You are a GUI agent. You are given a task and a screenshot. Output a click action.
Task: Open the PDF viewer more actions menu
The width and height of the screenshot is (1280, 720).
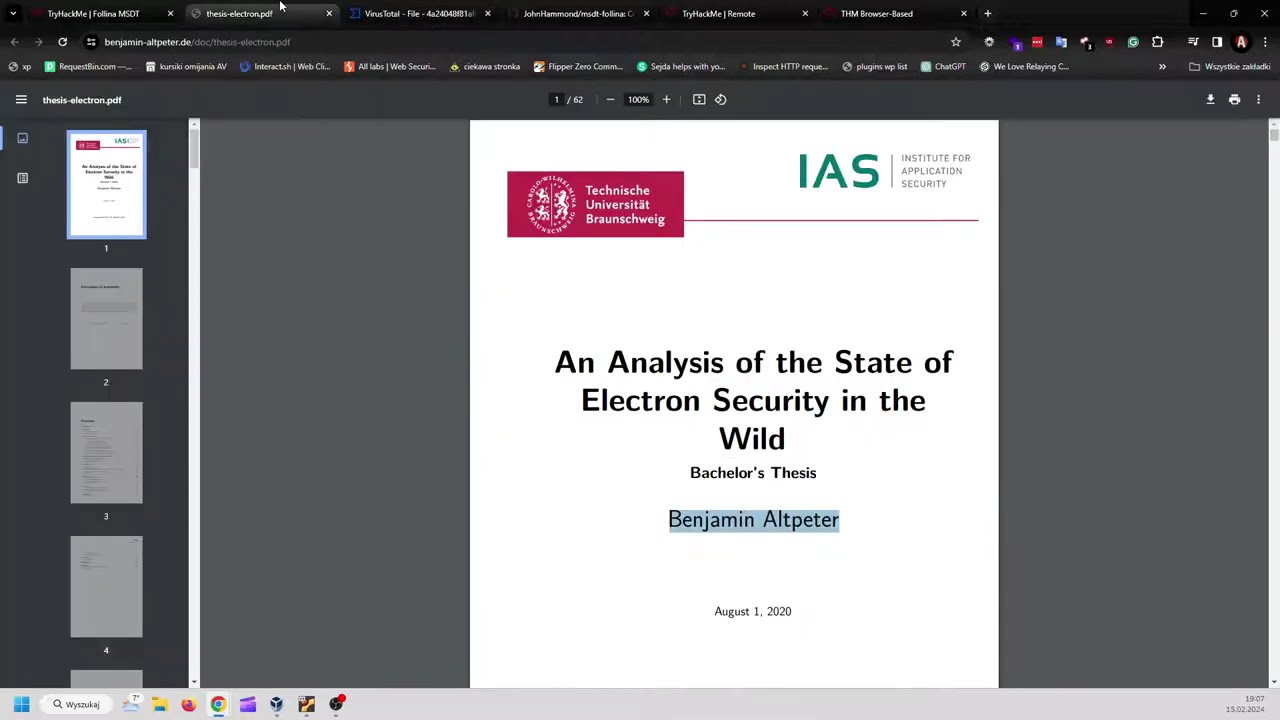1258,100
